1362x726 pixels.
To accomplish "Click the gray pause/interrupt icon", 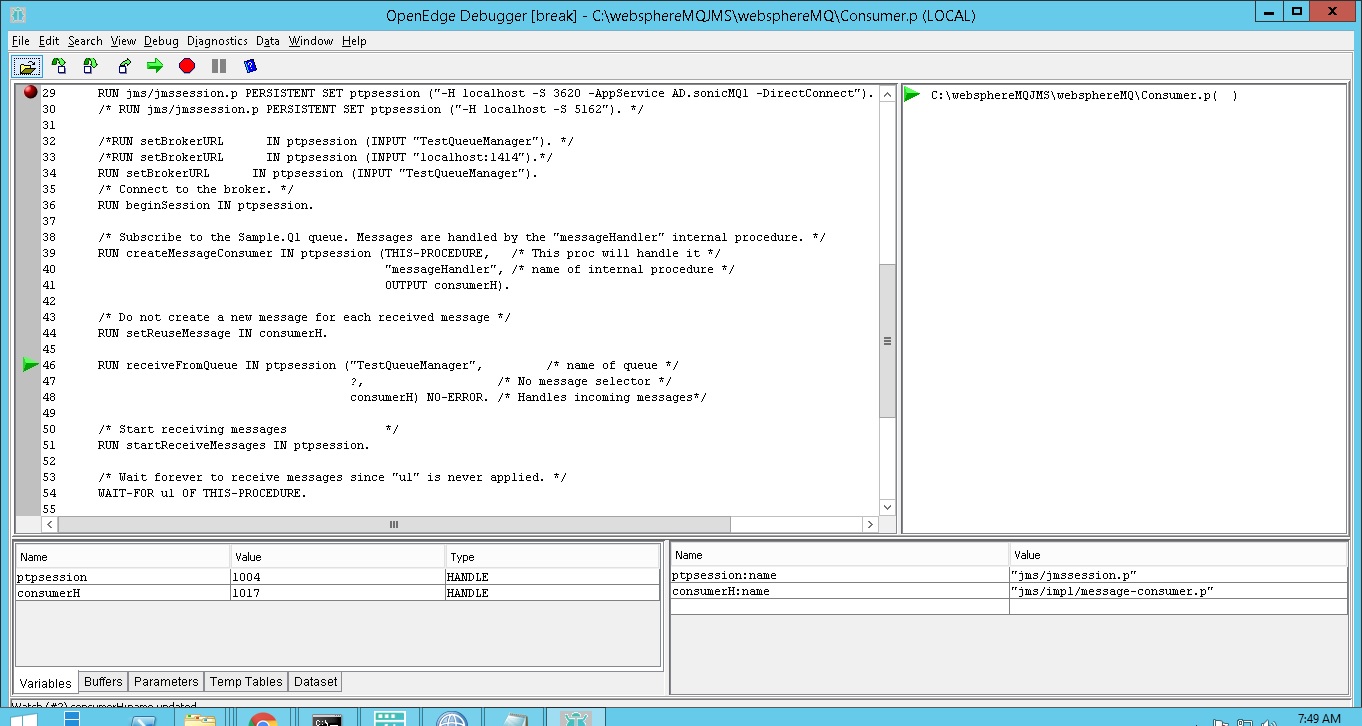I will [x=219, y=66].
